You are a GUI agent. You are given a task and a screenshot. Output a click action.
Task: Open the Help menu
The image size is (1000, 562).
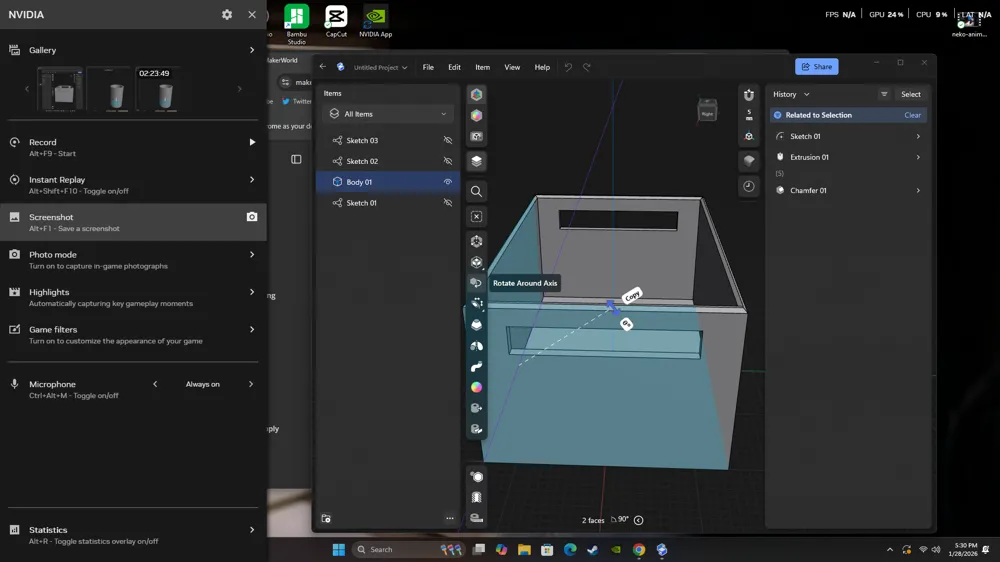coord(542,67)
